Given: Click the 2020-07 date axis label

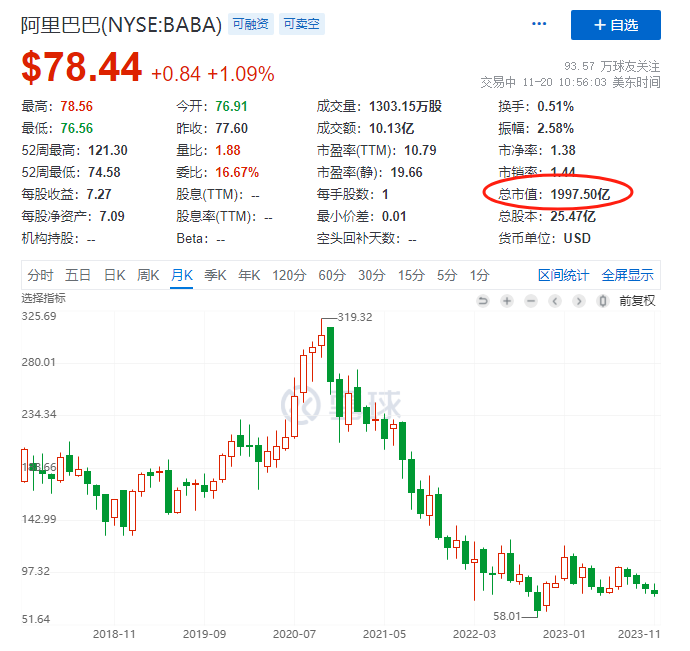Looking at the screenshot, I should pyautogui.click(x=294, y=634).
